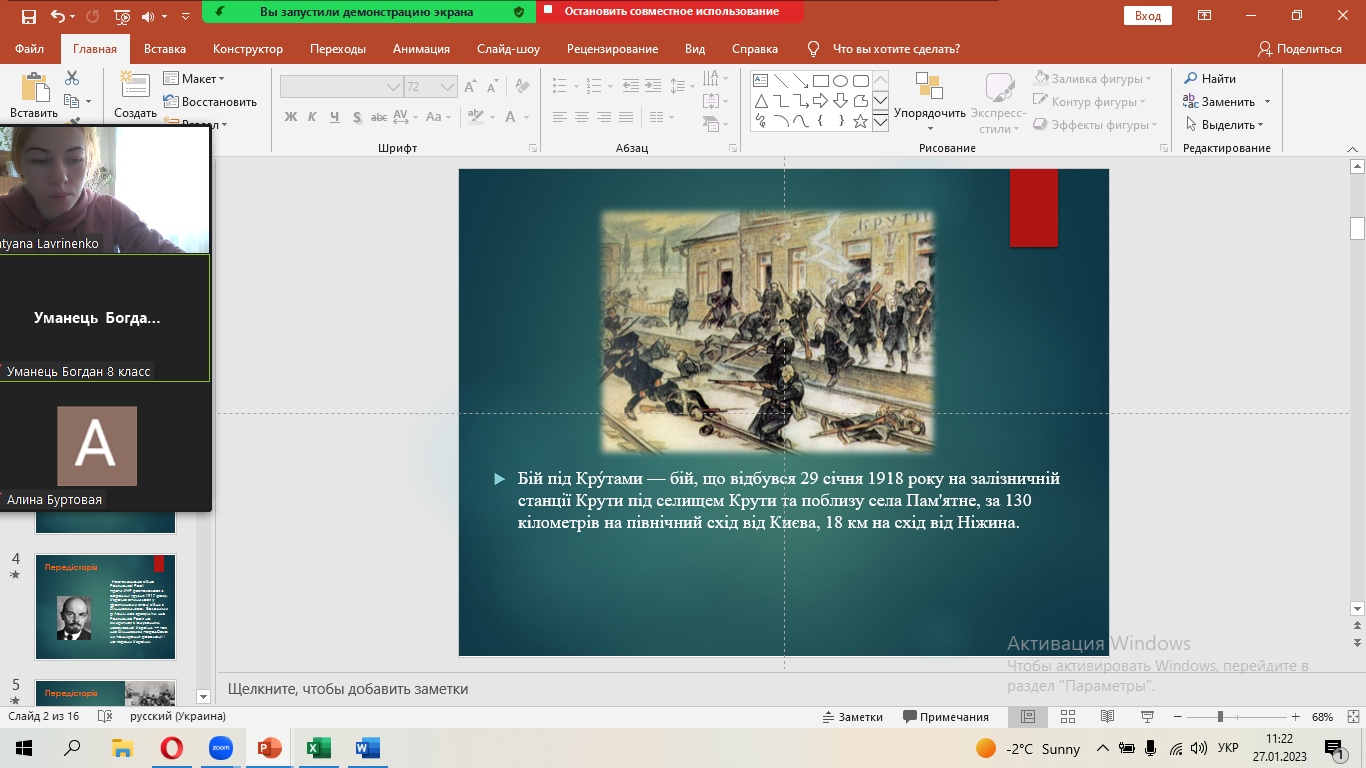Open Excel from the taskbar
Screen dimensions: 1366x768
click(x=318, y=747)
